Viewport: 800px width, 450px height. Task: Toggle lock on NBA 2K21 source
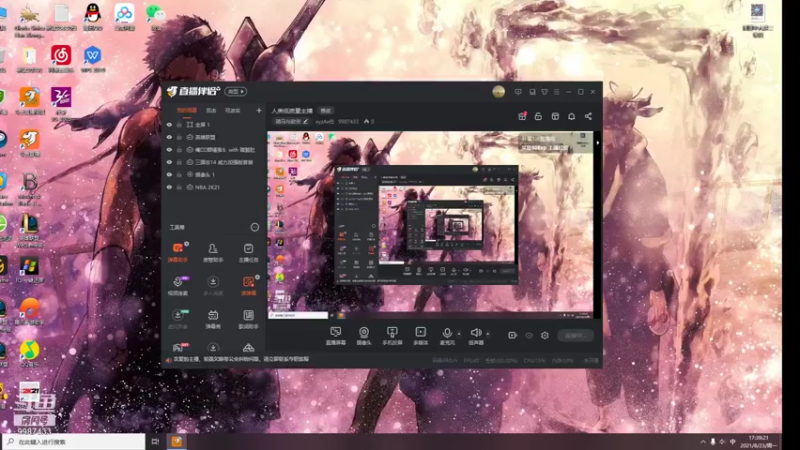coord(179,187)
